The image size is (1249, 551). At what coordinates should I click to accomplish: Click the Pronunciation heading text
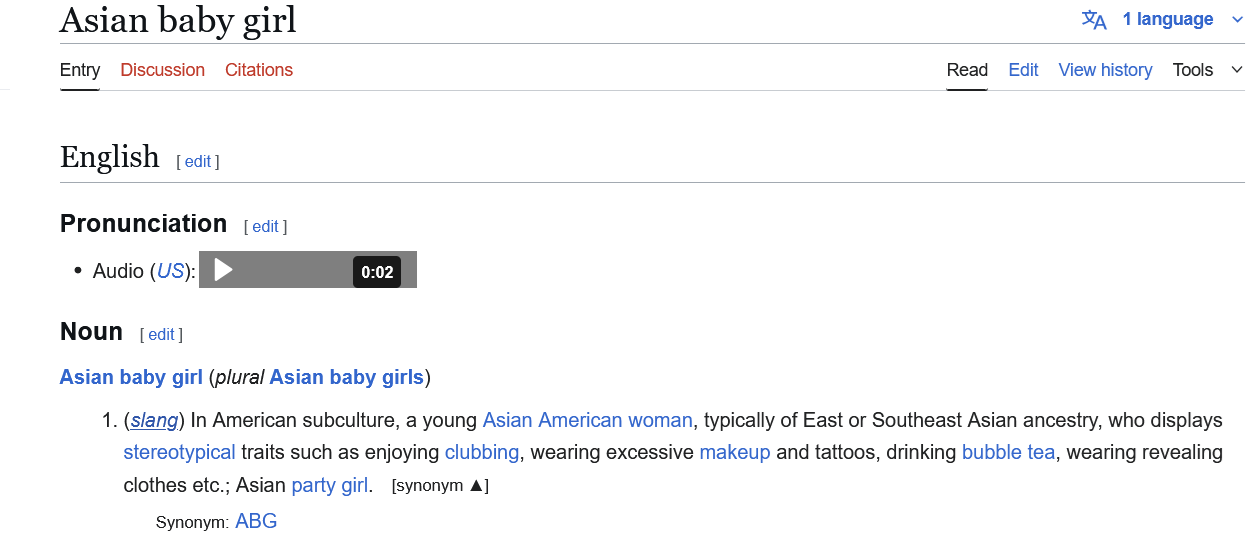[144, 223]
